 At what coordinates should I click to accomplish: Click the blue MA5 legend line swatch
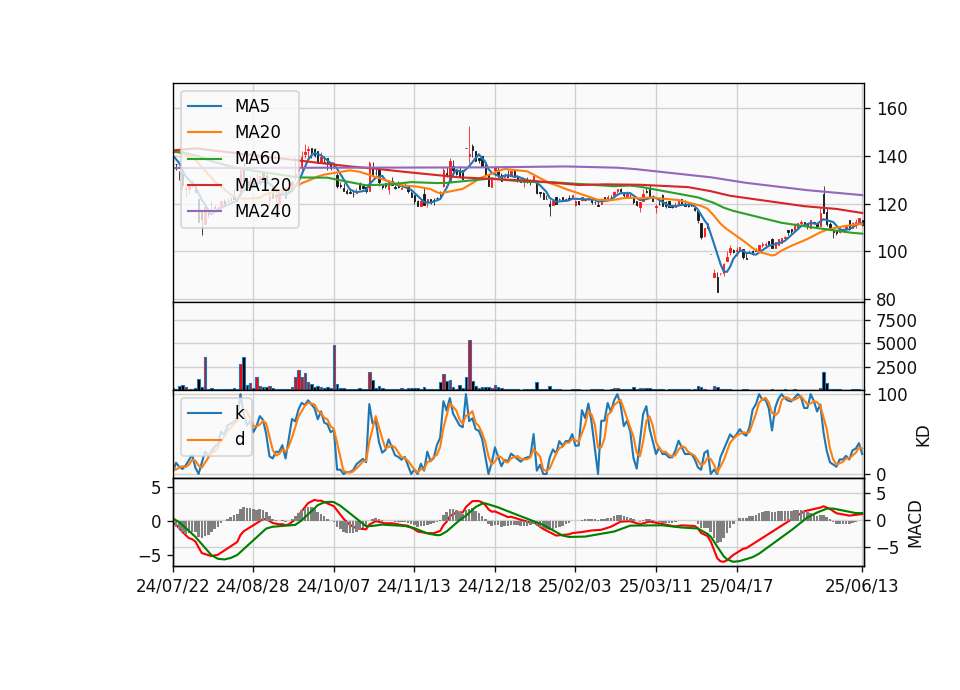coord(204,107)
